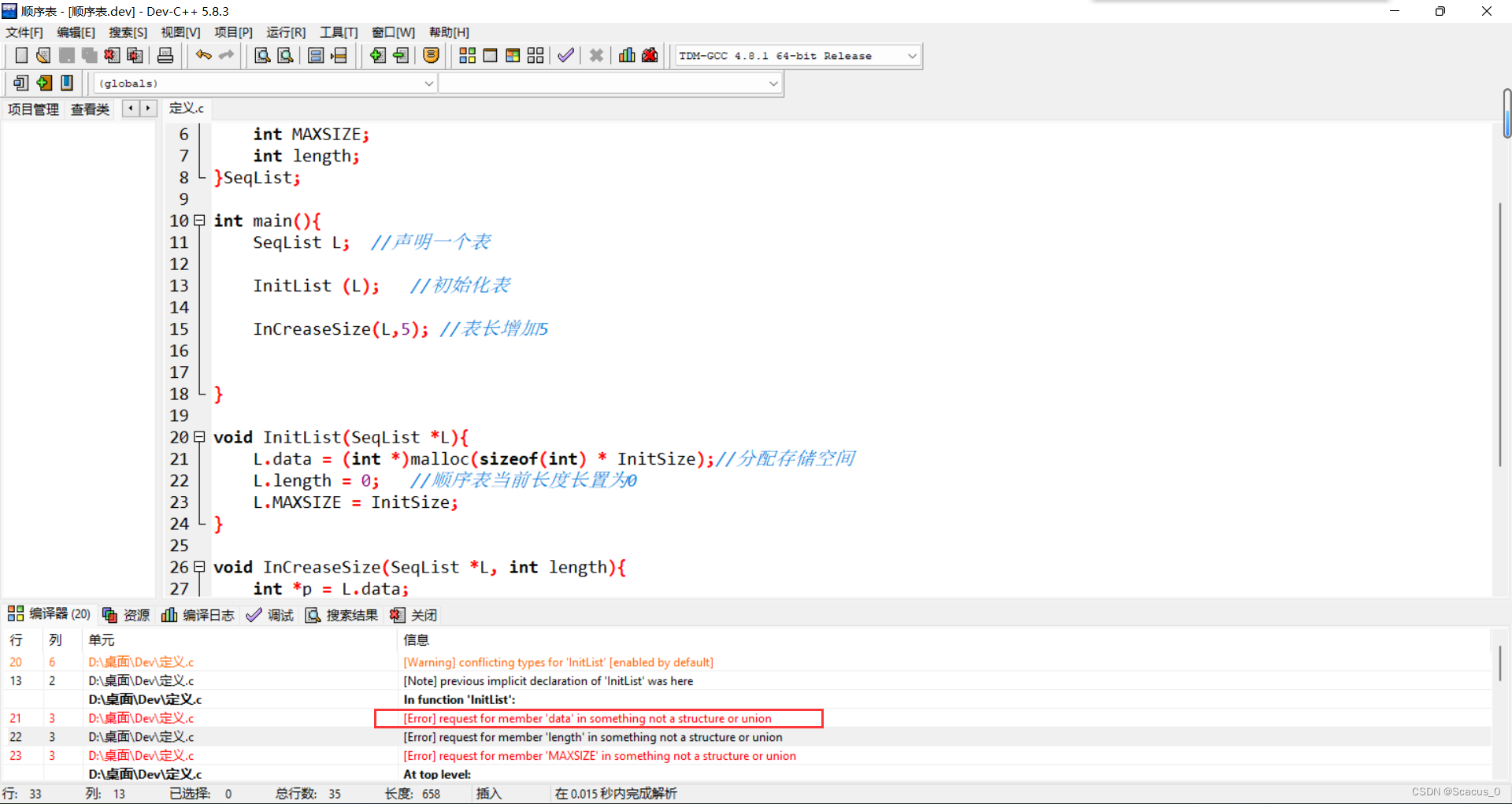Print the source file
This screenshot has height=804, width=1512.
click(x=165, y=55)
